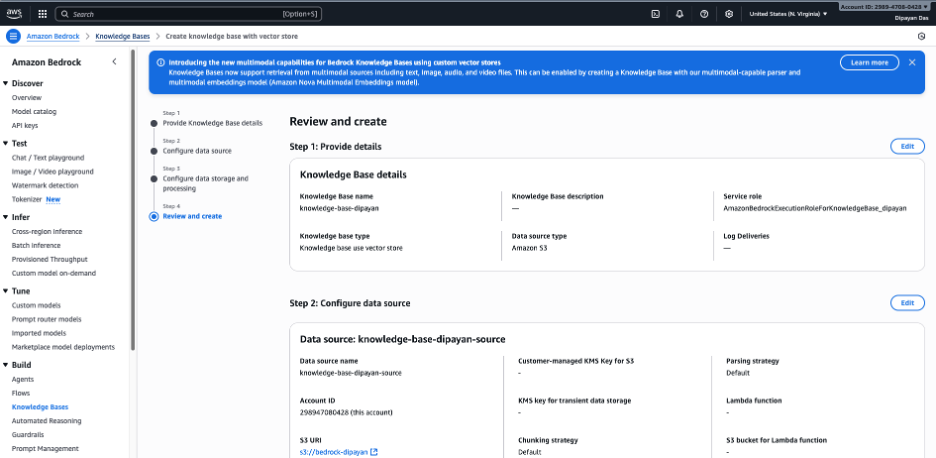
Task: Open the AWS home logo
Action: [14, 14]
